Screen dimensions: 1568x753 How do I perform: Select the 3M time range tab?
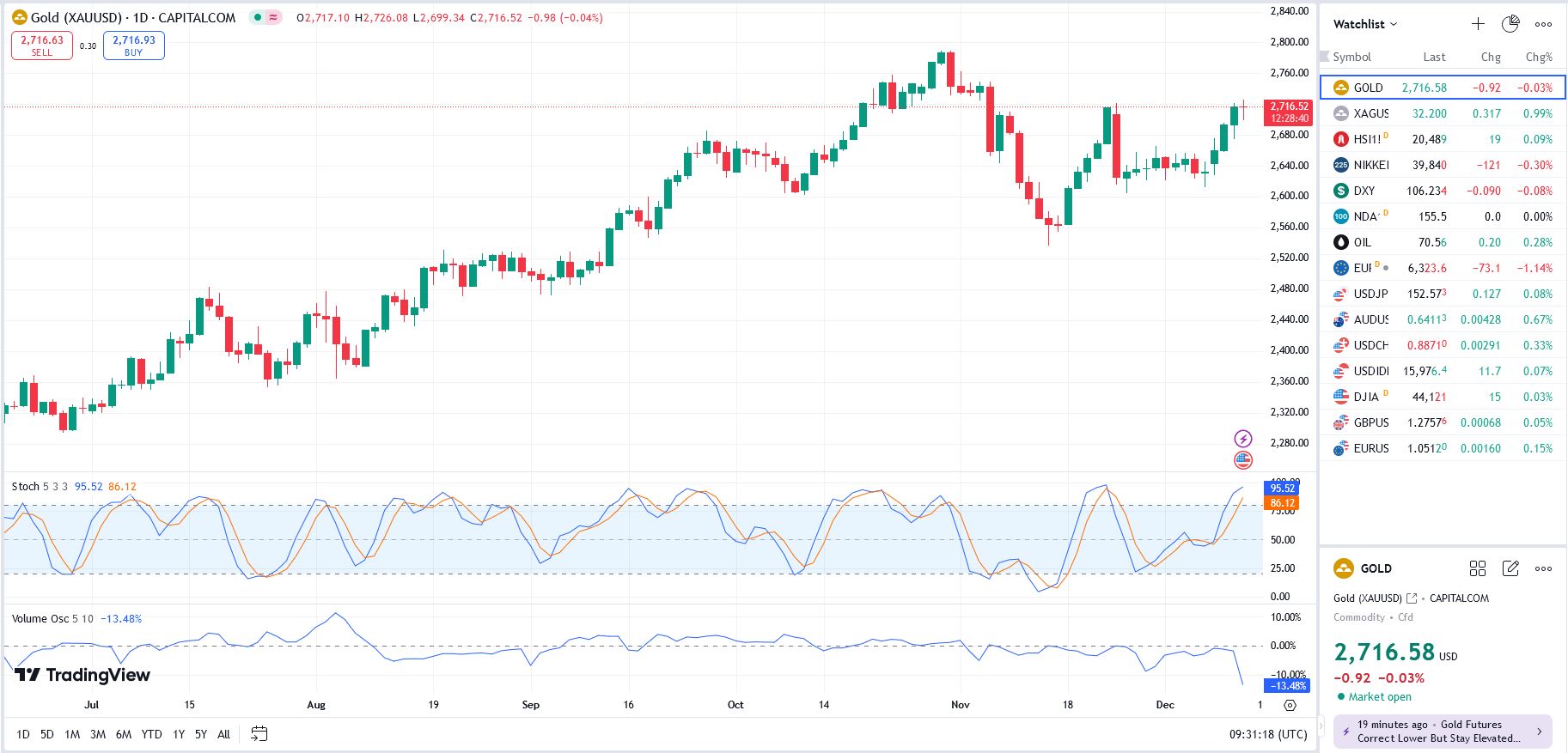[x=98, y=734]
